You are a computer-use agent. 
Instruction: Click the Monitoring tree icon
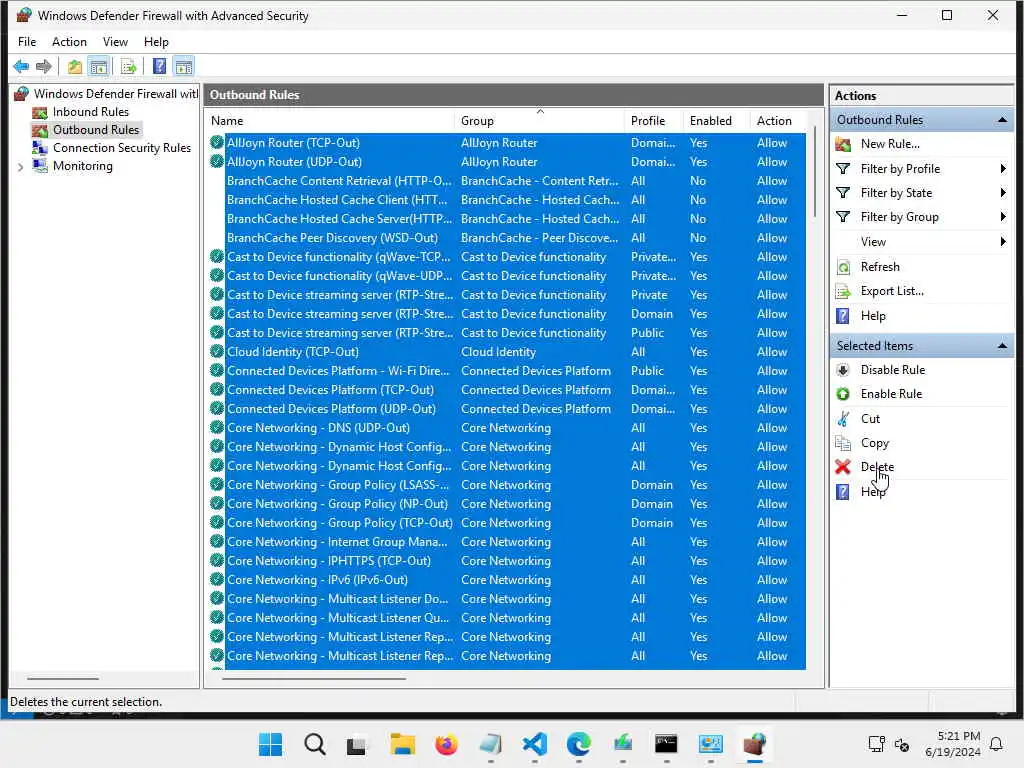tap(40, 166)
